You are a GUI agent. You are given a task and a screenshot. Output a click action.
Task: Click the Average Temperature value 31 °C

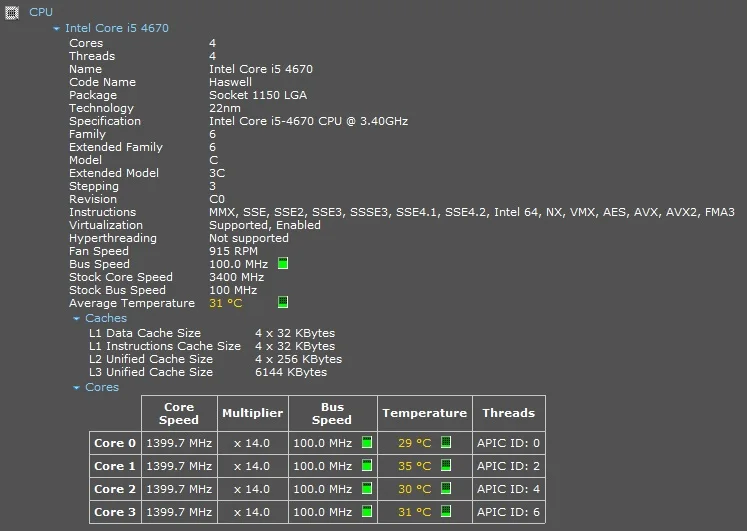click(x=226, y=303)
